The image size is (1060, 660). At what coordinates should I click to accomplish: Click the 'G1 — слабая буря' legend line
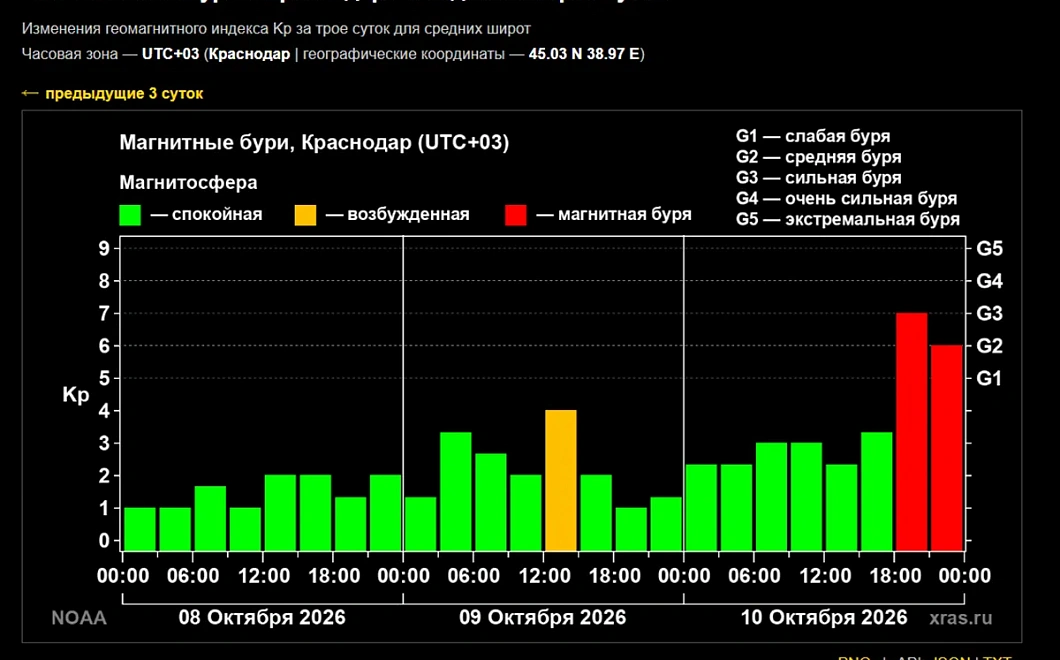click(x=813, y=136)
